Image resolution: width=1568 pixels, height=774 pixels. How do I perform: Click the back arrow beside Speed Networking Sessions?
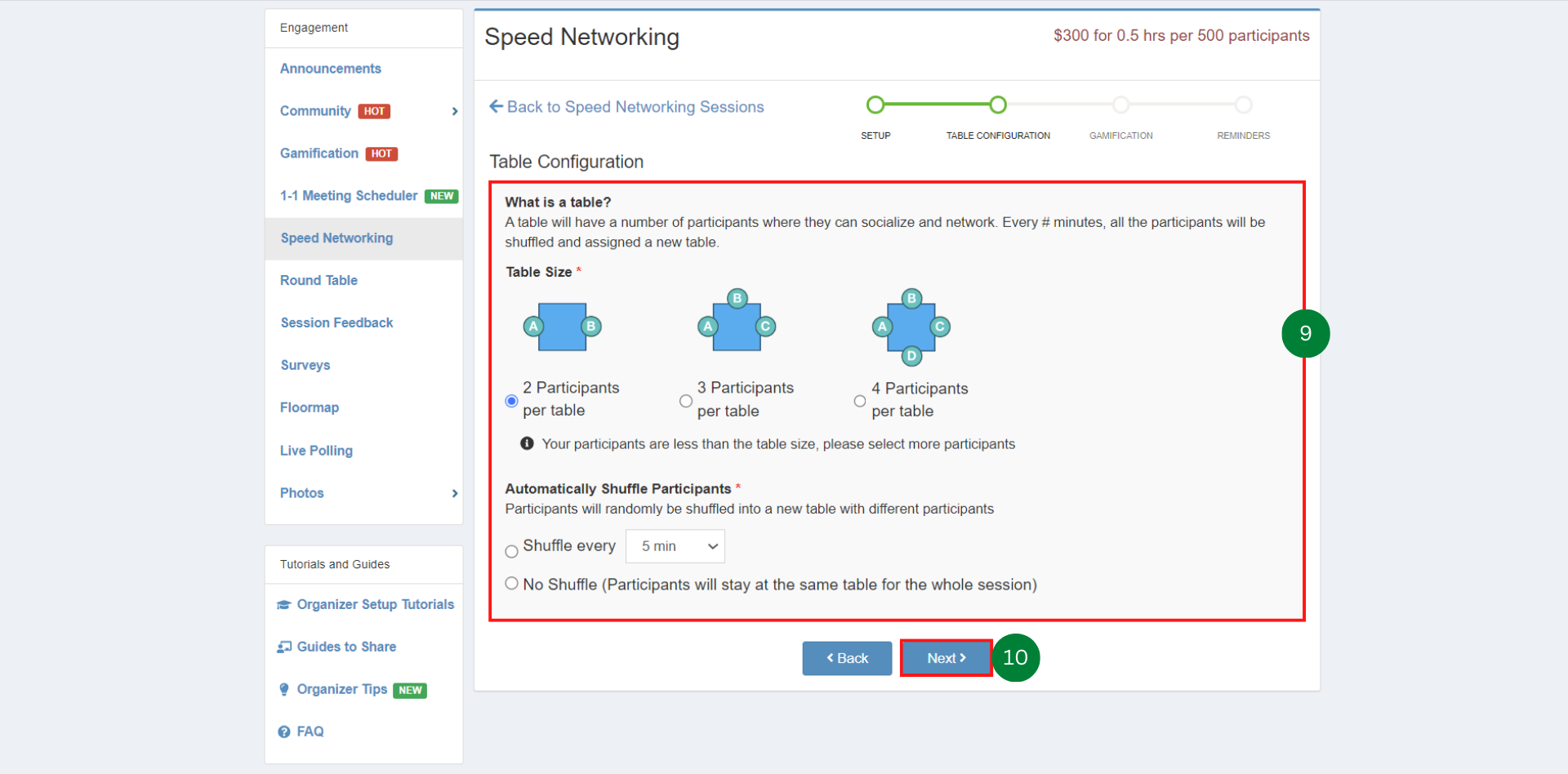[x=496, y=106]
